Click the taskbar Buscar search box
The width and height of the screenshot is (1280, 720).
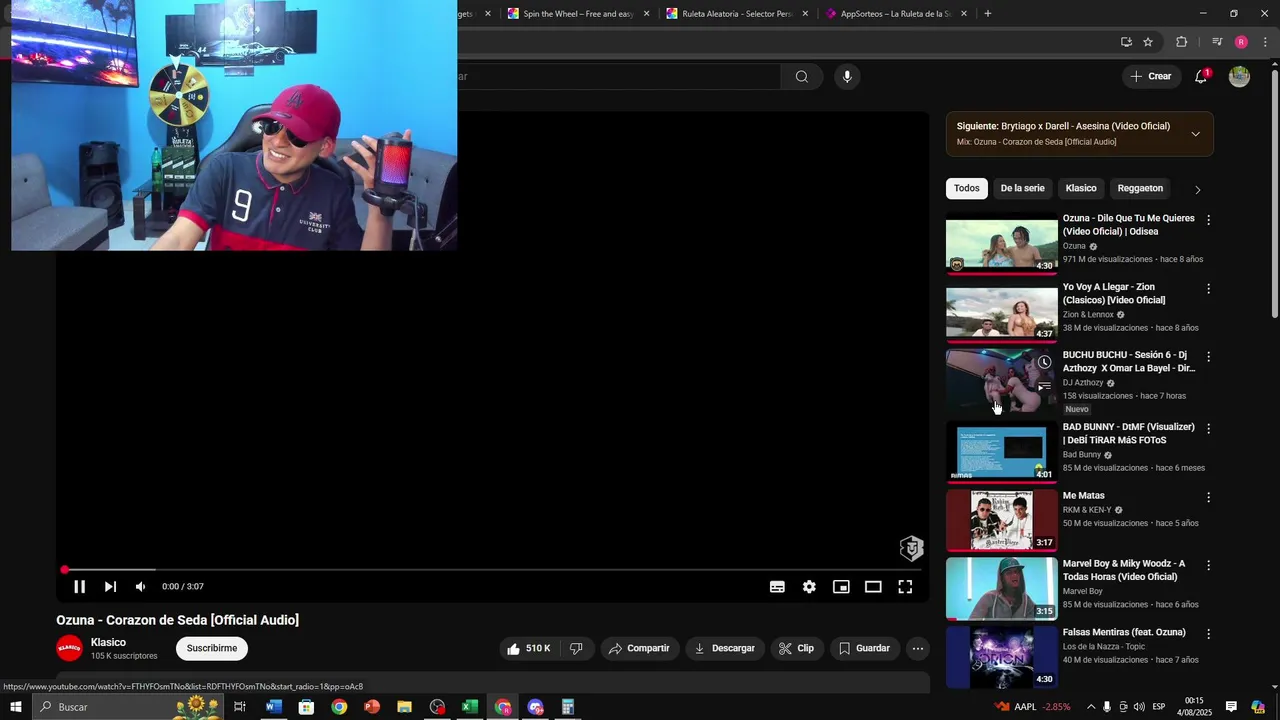coord(130,707)
